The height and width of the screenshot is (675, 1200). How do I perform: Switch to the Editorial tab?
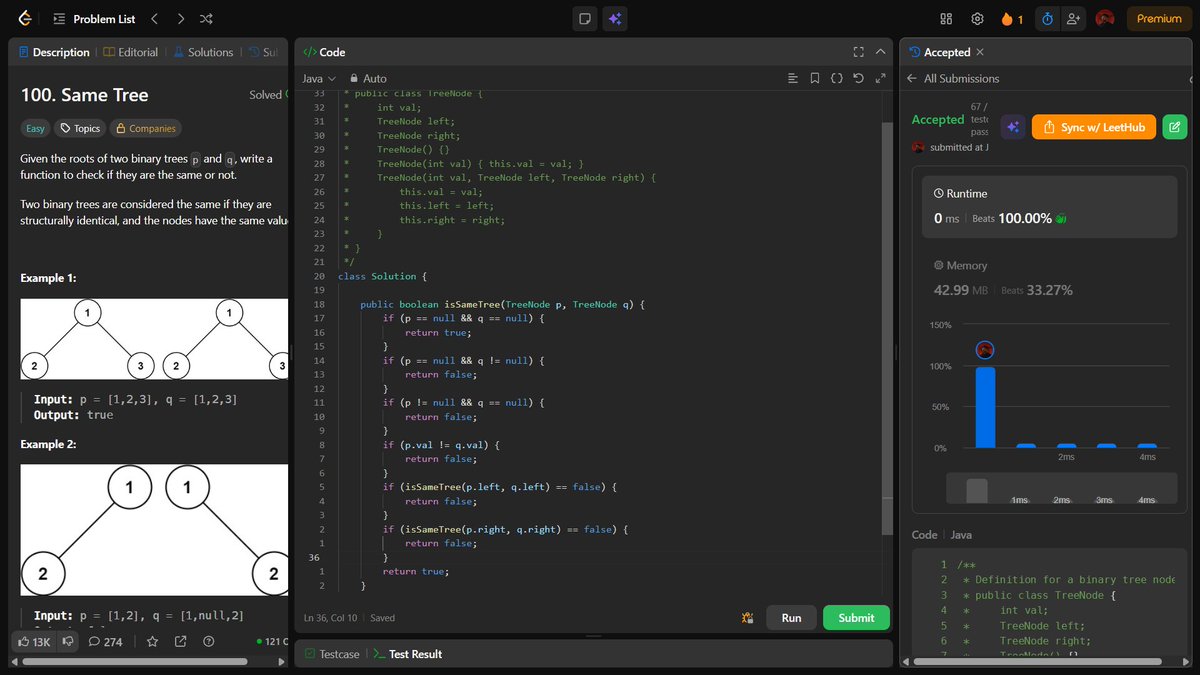tap(131, 52)
